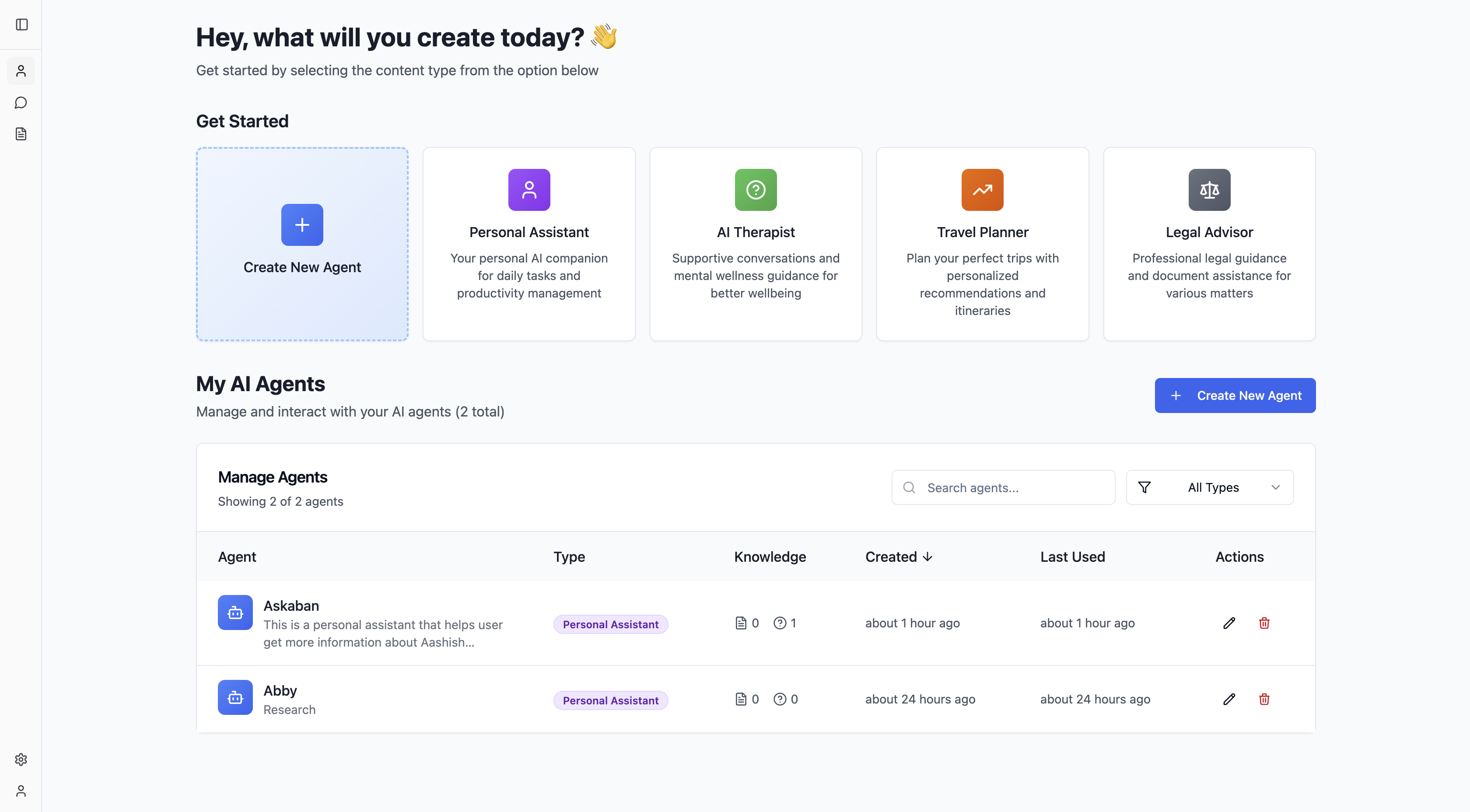Open settings gear in sidebar
Image resolution: width=1470 pixels, height=812 pixels.
pos(21,759)
